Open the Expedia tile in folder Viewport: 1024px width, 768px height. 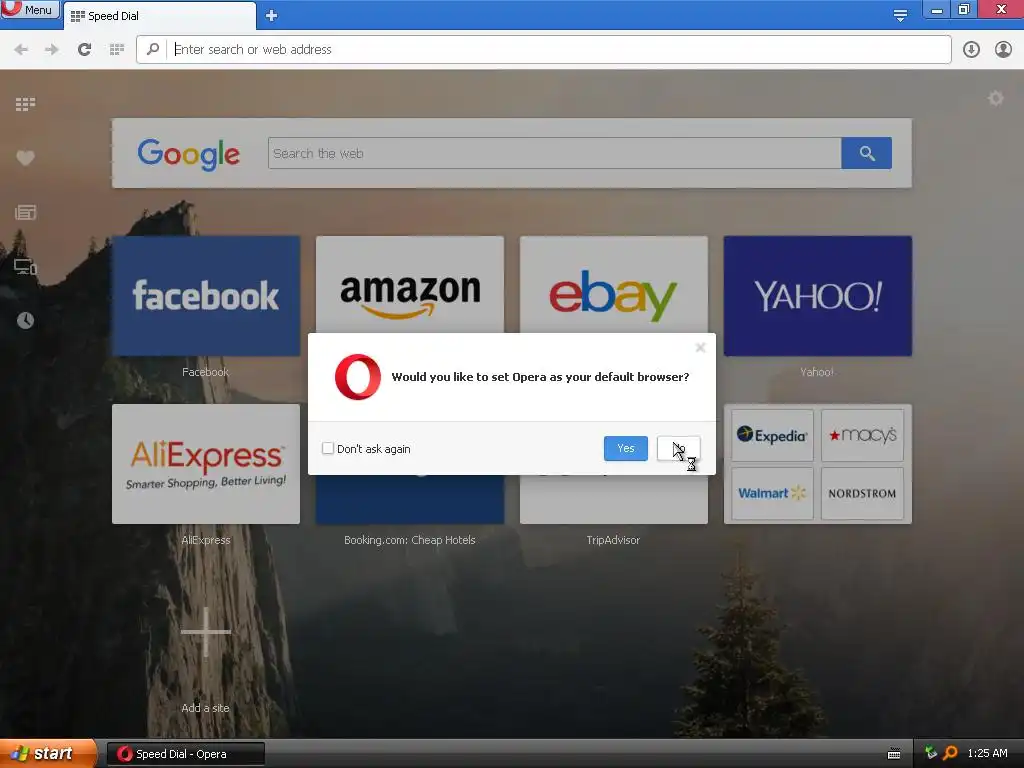tap(773, 436)
